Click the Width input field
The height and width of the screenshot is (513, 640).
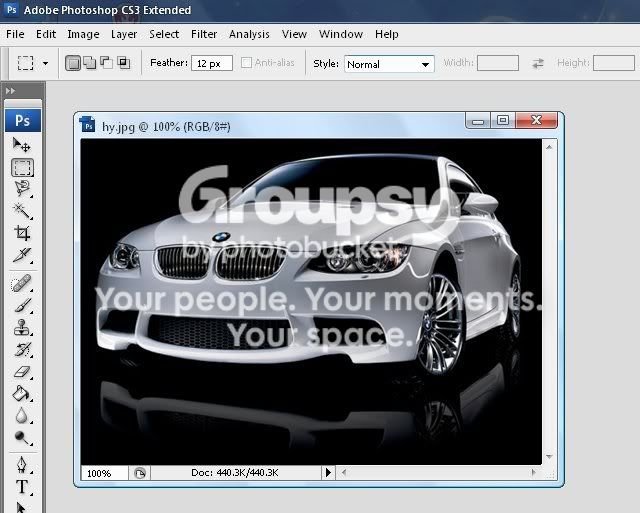[x=498, y=63]
